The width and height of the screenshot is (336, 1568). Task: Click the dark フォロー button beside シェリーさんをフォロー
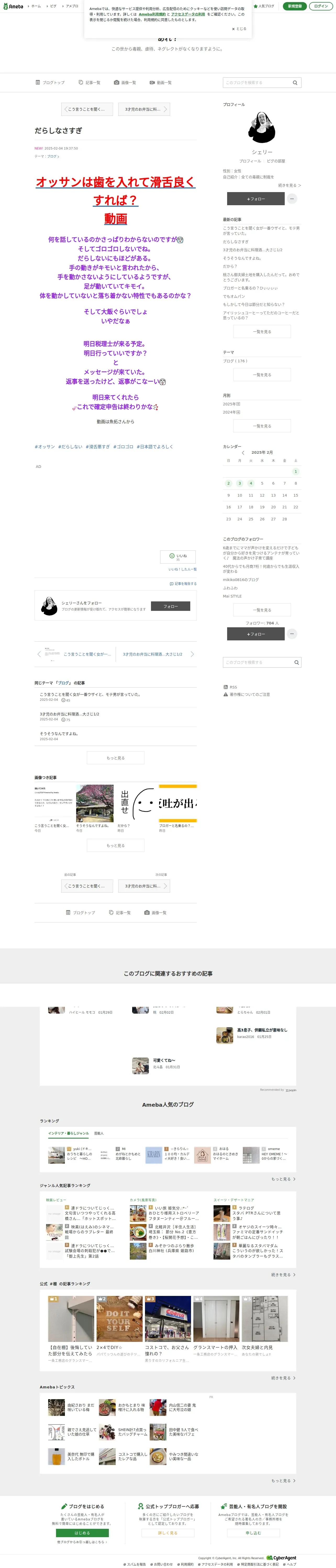click(171, 606)
